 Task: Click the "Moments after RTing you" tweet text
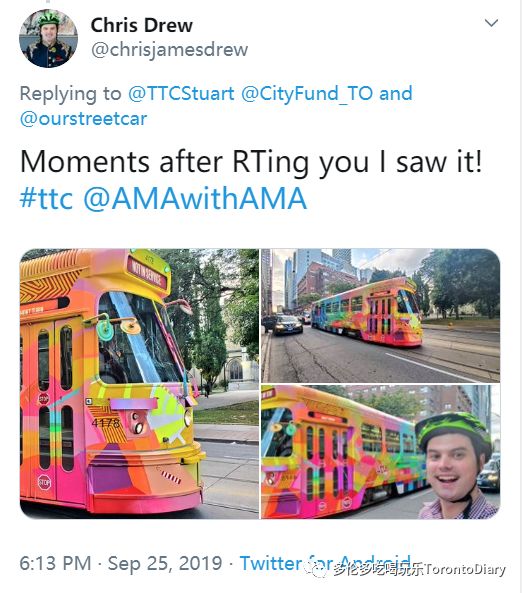point(251,162)
